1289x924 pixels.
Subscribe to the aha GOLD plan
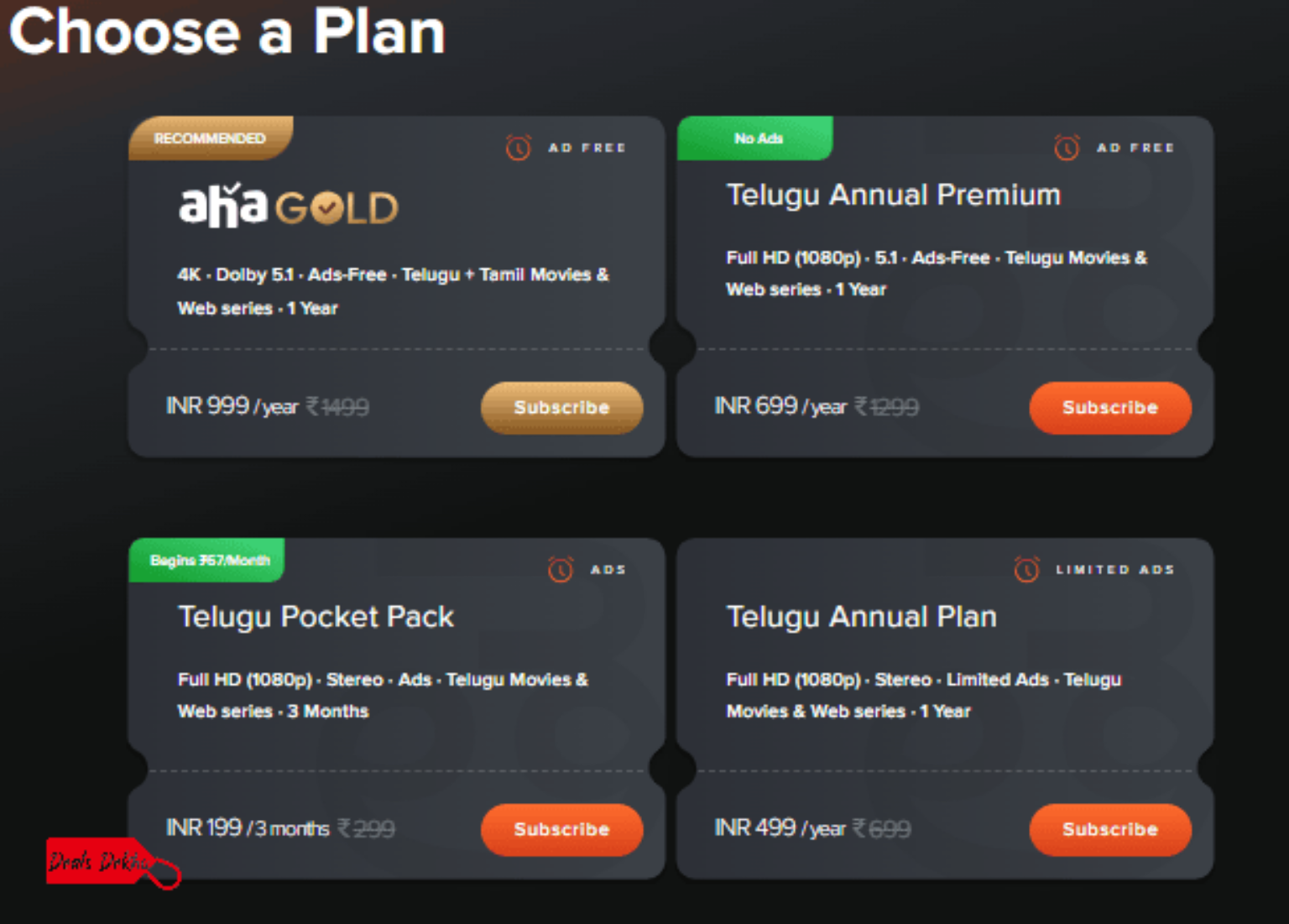click(561, 409)
